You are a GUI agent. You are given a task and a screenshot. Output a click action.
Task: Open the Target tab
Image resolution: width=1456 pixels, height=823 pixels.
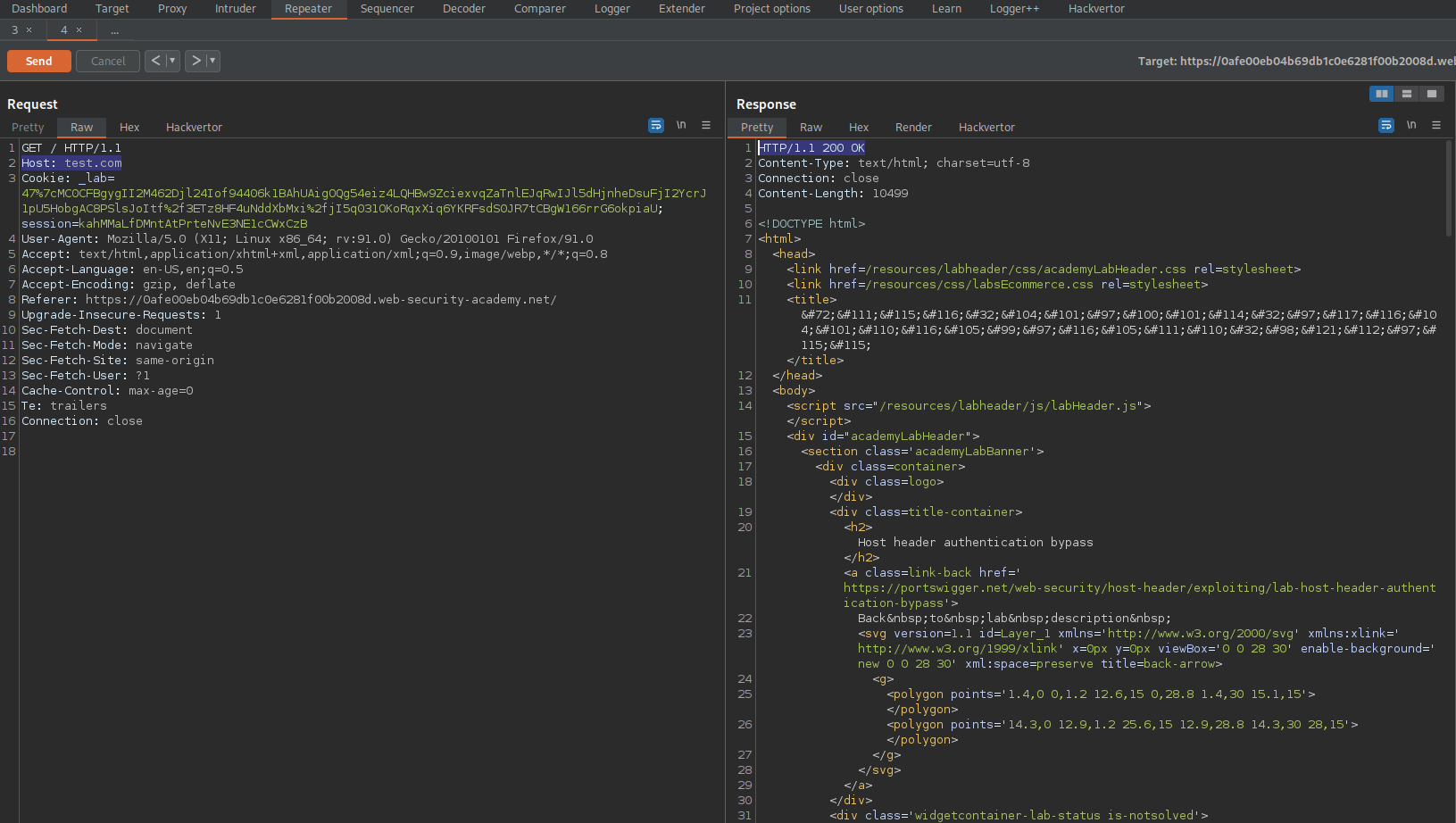[112, 9]
